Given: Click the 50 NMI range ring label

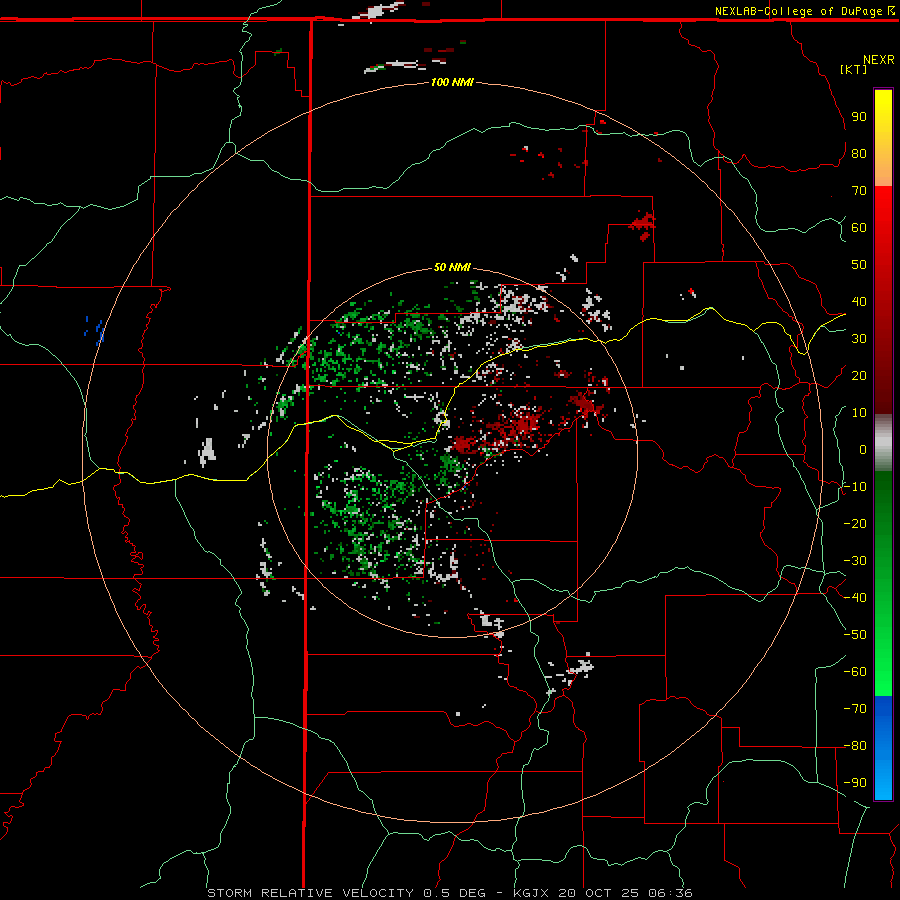Looking at the screenshot, I should [x=452, y=267].
